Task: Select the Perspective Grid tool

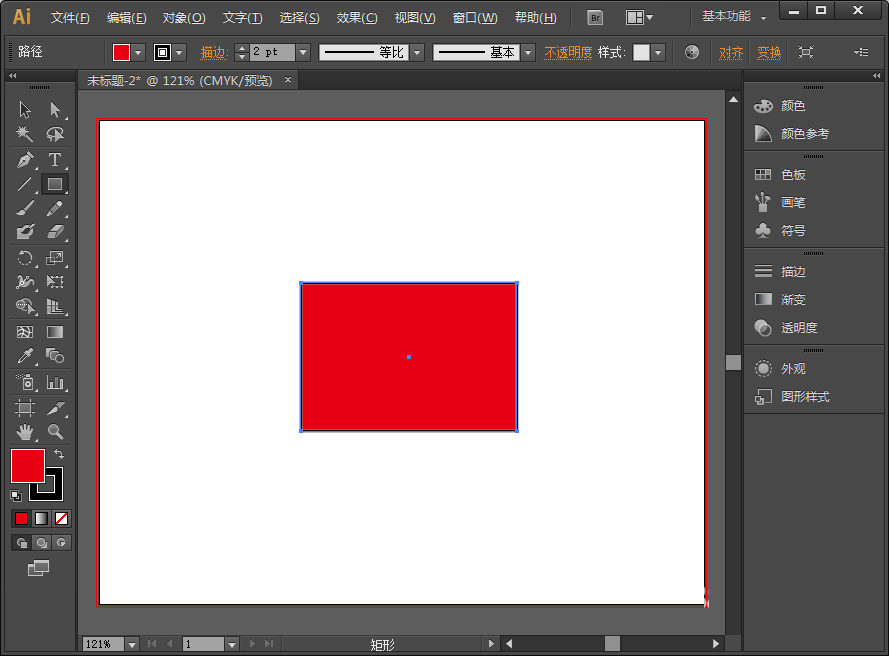Action: (x=55, y=306)
